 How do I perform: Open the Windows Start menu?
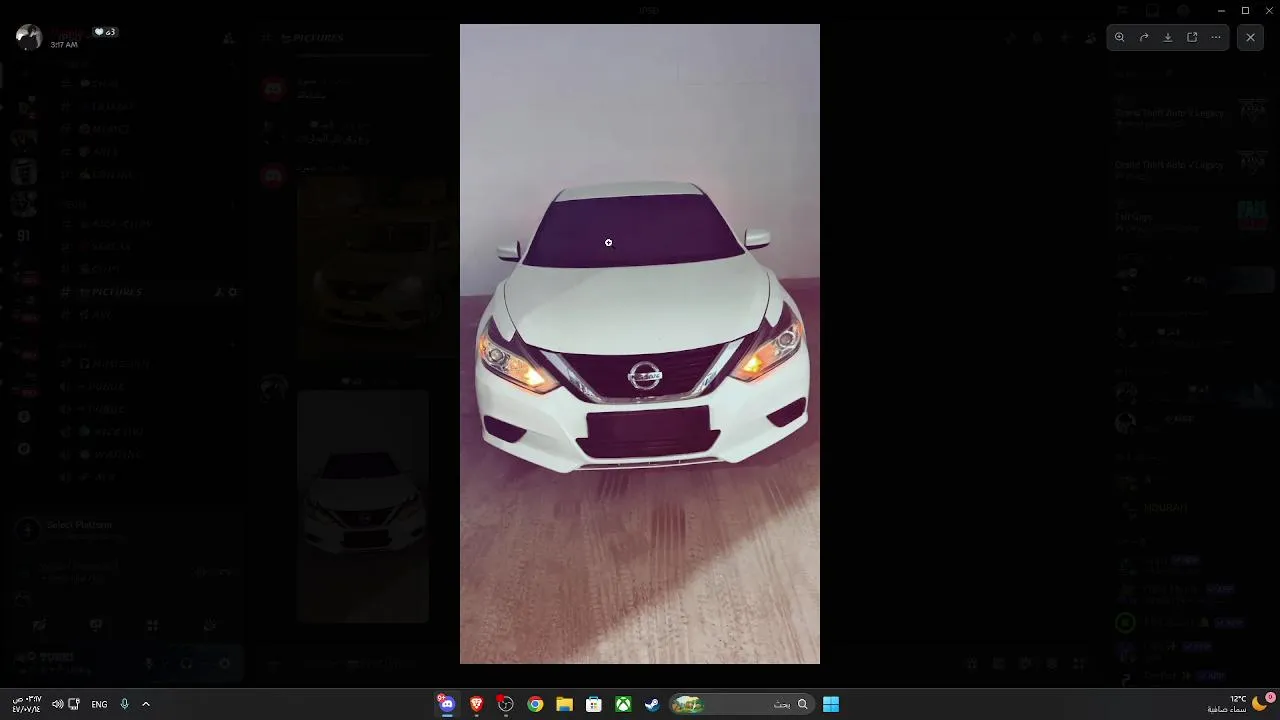tap(831, 704)
